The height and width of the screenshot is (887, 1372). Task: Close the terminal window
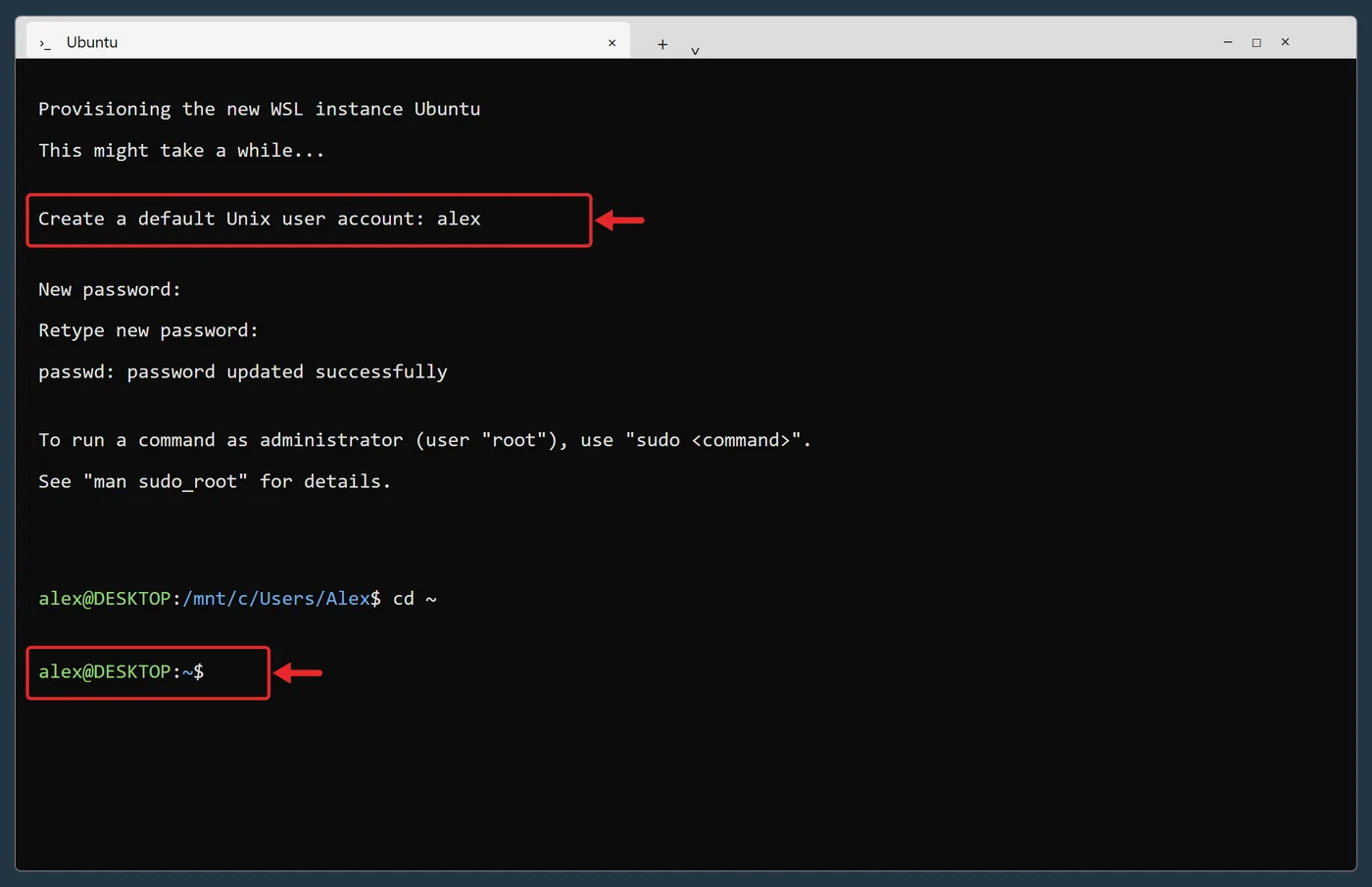pyautogui.click(x=1285, y=42)
